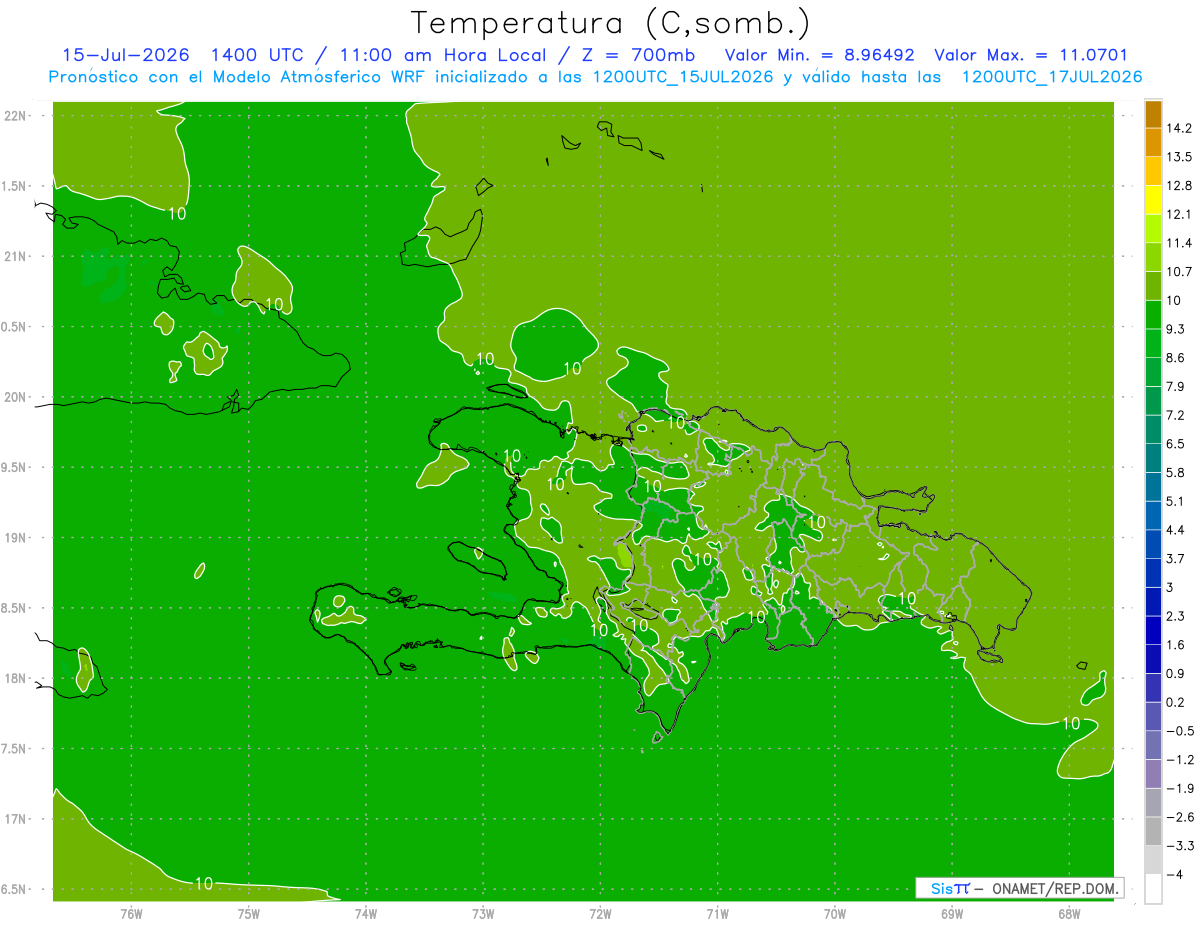Click the colorbar label "8.6"

coord(1175,357)
